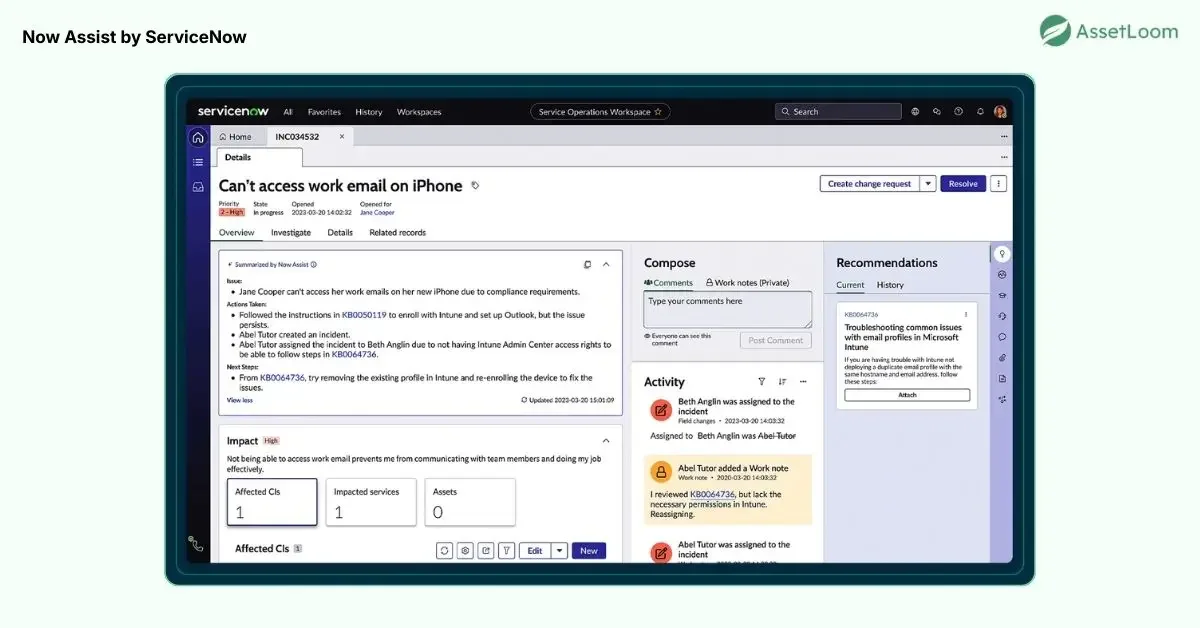Click the Resolve button
Image resolution: width=1200 pixels, height=628 pixels.
point(963,184)
